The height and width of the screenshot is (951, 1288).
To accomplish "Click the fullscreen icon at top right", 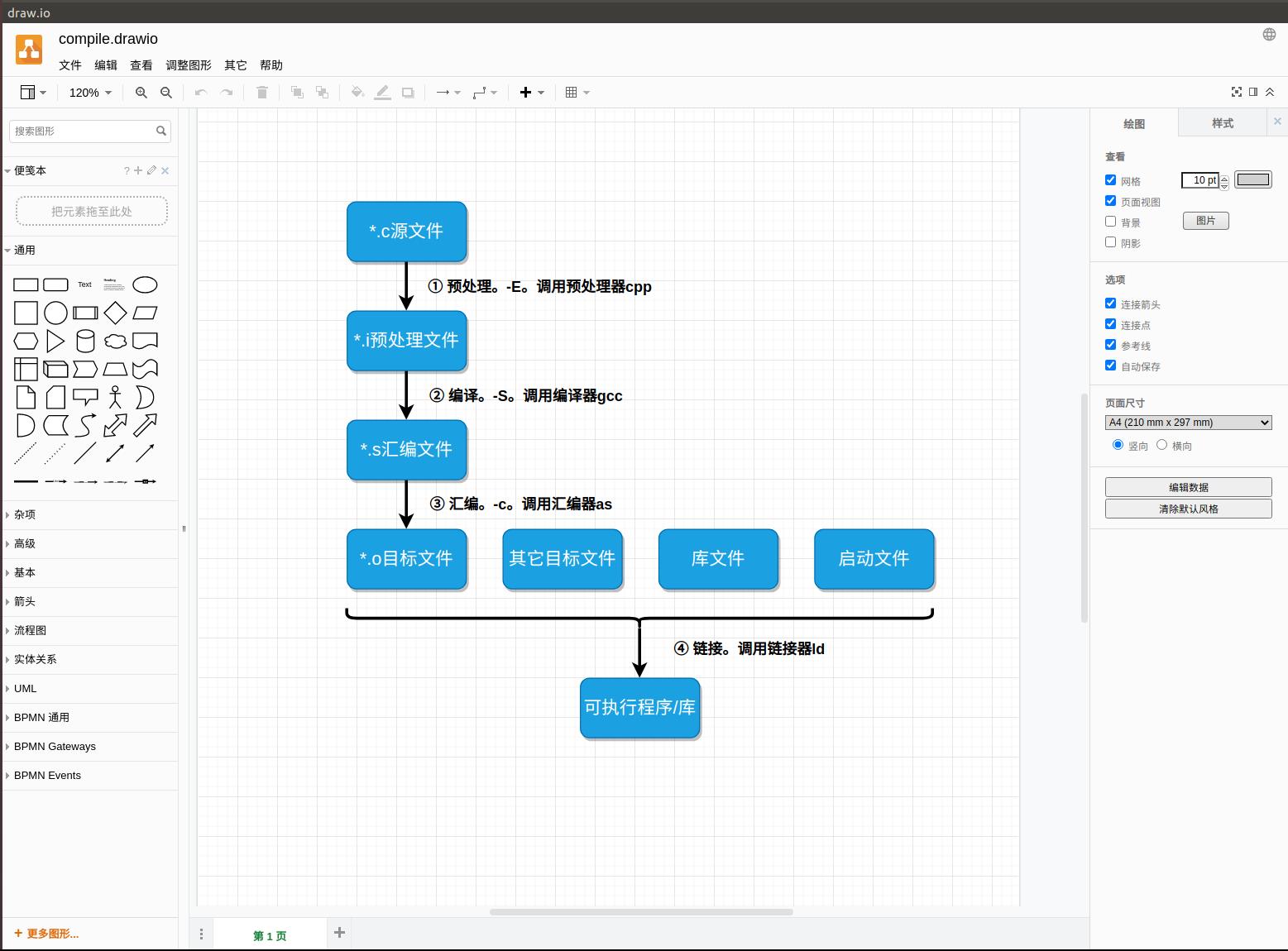I will point(1237,92).
